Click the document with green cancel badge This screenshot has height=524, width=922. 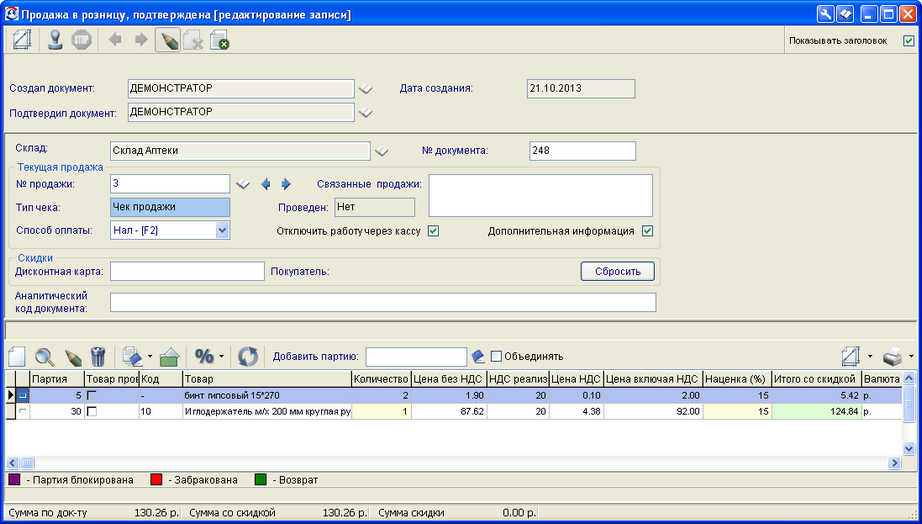(x=219, y=41)
